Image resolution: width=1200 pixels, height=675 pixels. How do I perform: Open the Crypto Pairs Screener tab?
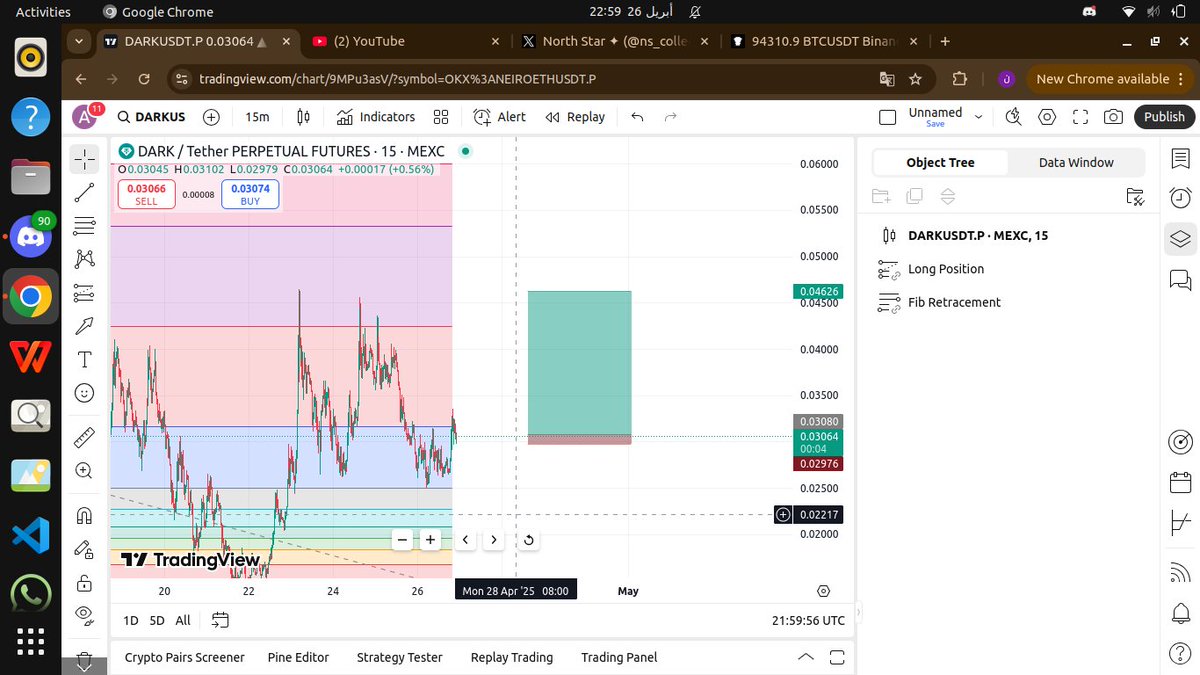click(184, 657)
